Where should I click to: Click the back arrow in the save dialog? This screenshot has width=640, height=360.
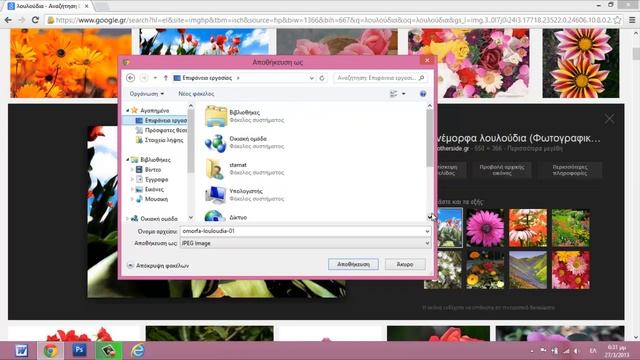(x=131, y=78)
